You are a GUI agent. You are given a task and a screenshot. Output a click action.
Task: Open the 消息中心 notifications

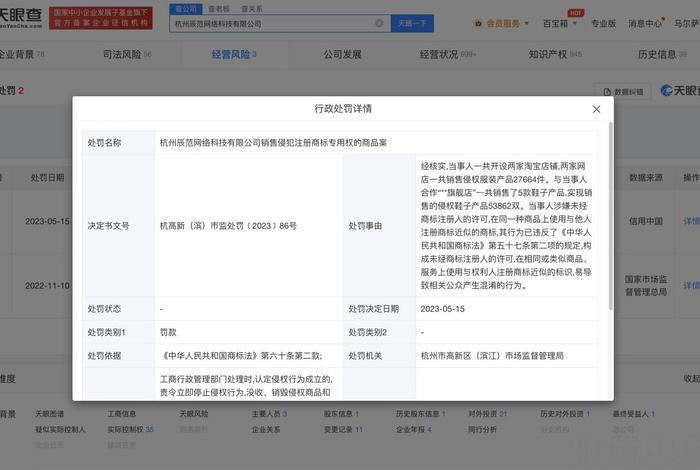645,24
